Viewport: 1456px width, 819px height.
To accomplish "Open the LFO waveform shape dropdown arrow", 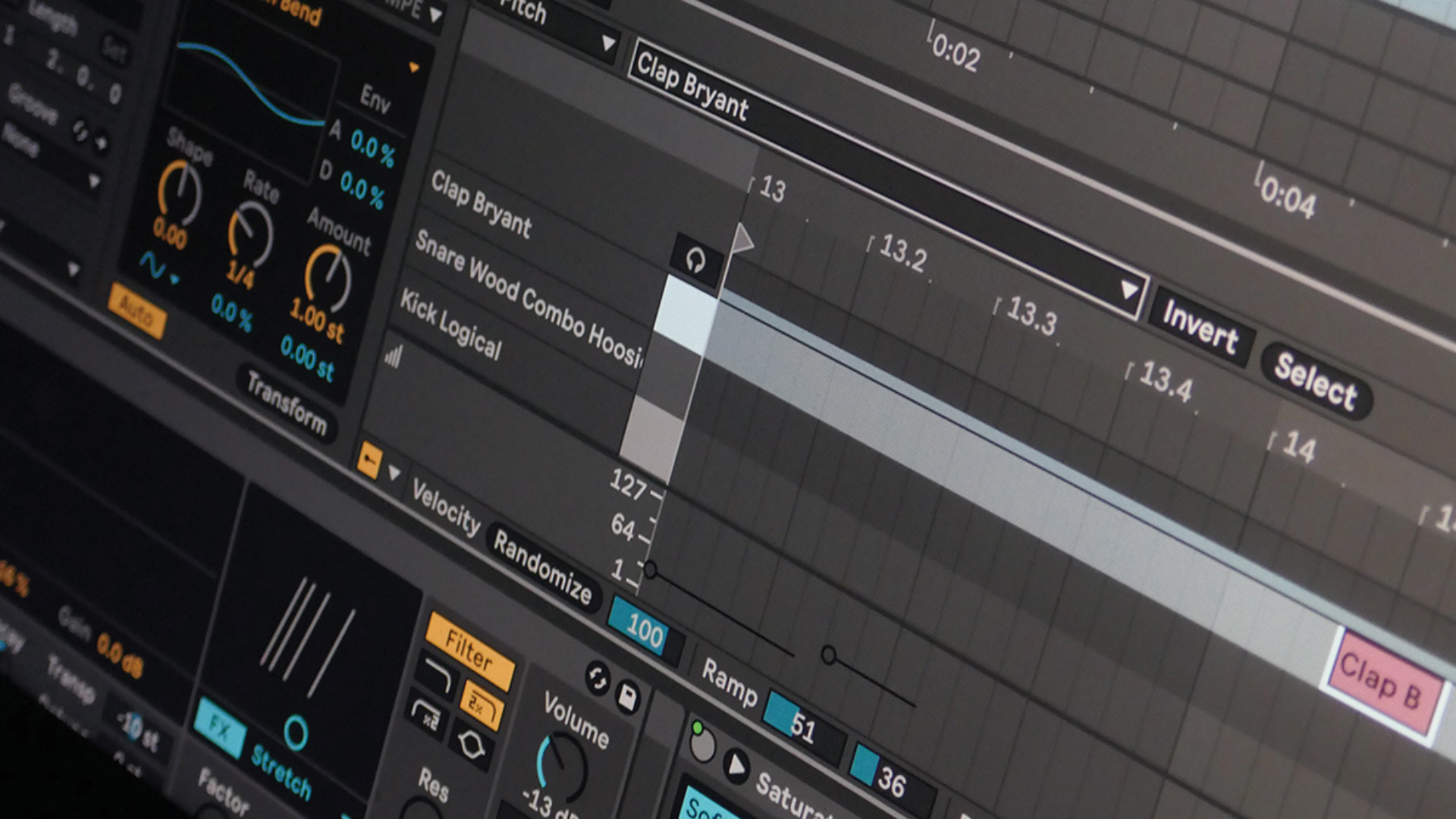I will pos(174,279).
